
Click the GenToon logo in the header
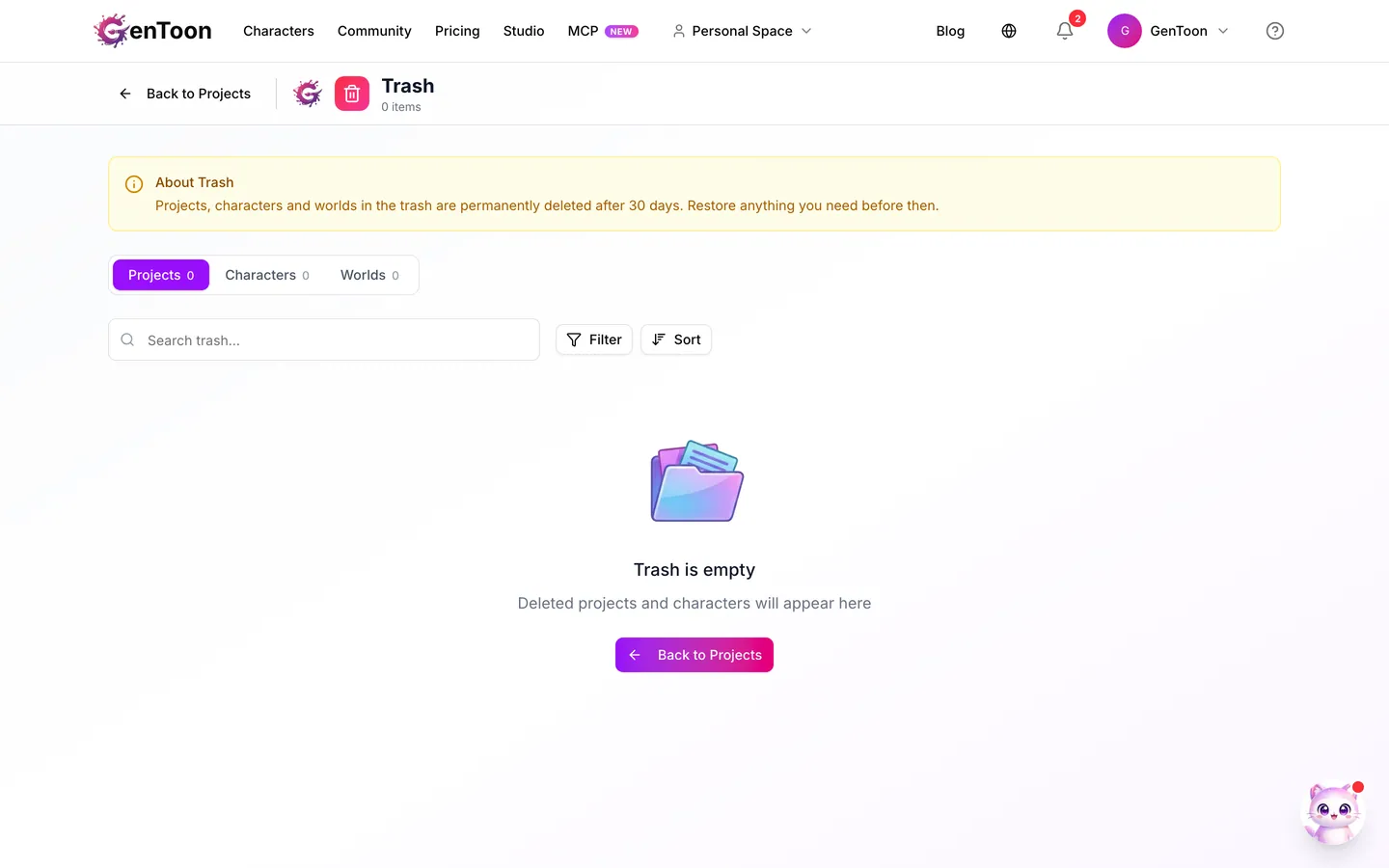tap(152, 31)
